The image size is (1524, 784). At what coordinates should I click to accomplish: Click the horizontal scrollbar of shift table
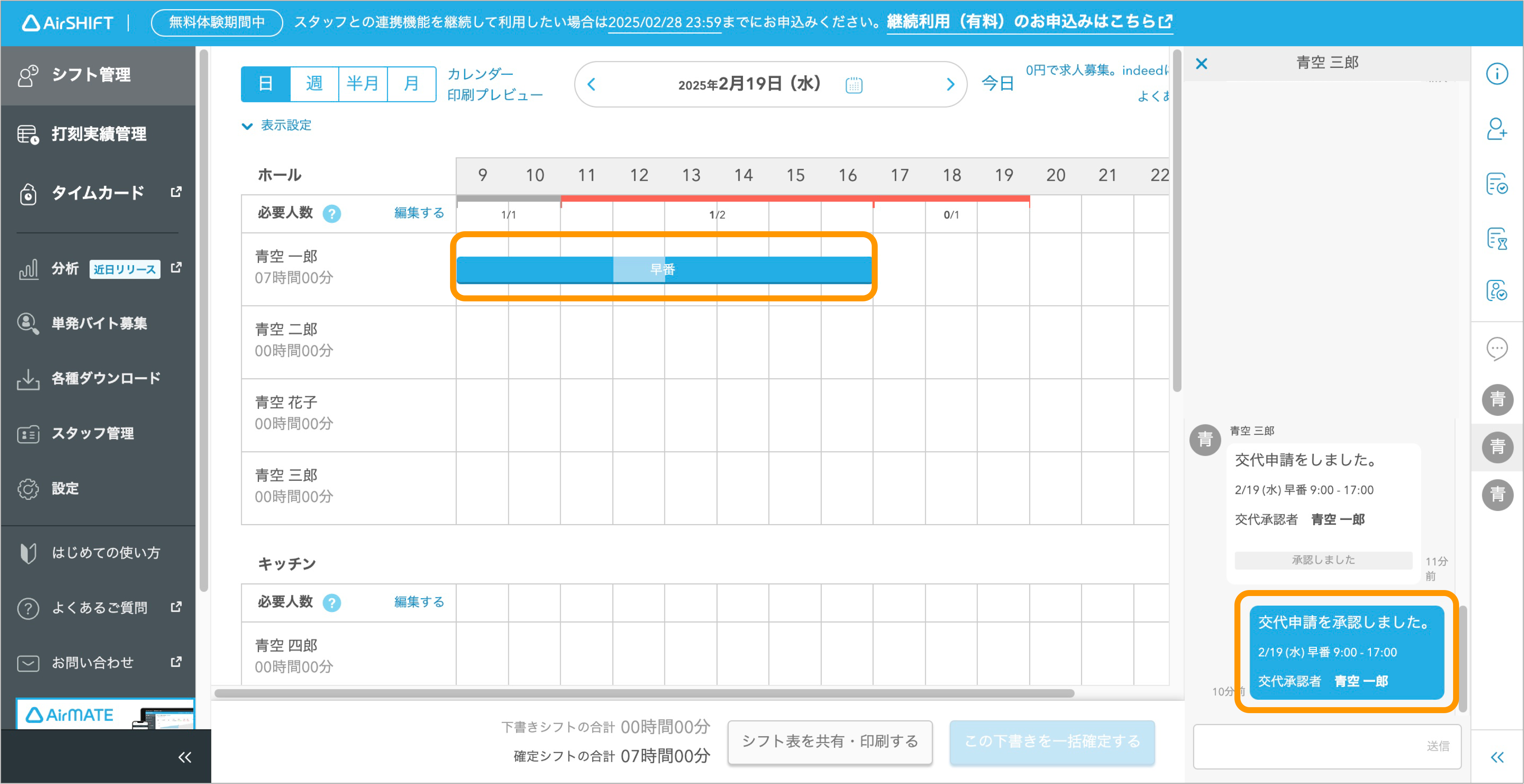click(x=644, y=693)
